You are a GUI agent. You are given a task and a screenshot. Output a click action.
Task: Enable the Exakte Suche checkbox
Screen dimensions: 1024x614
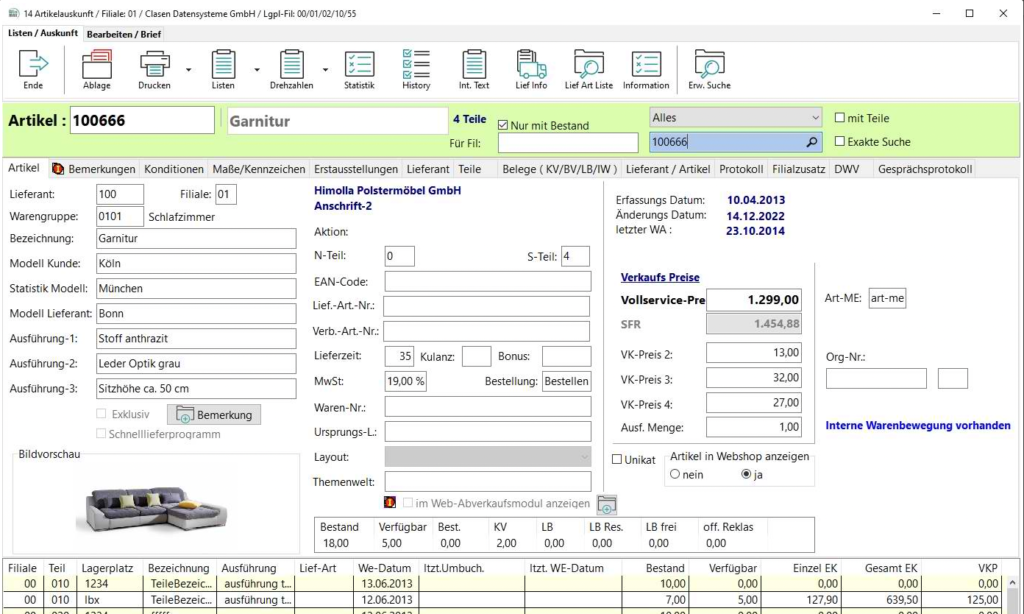(x=840, y=142)
